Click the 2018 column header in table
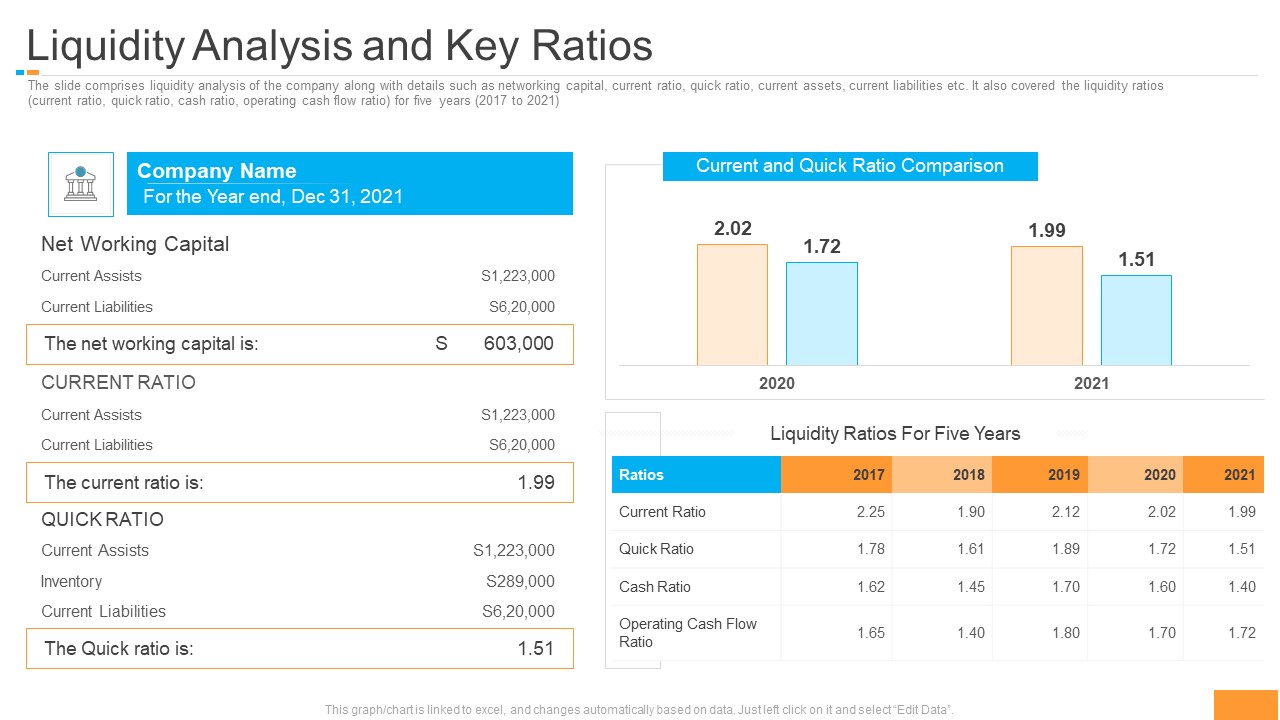The width and height of the screenshot is (1280, 720). (x=942, y=475)
